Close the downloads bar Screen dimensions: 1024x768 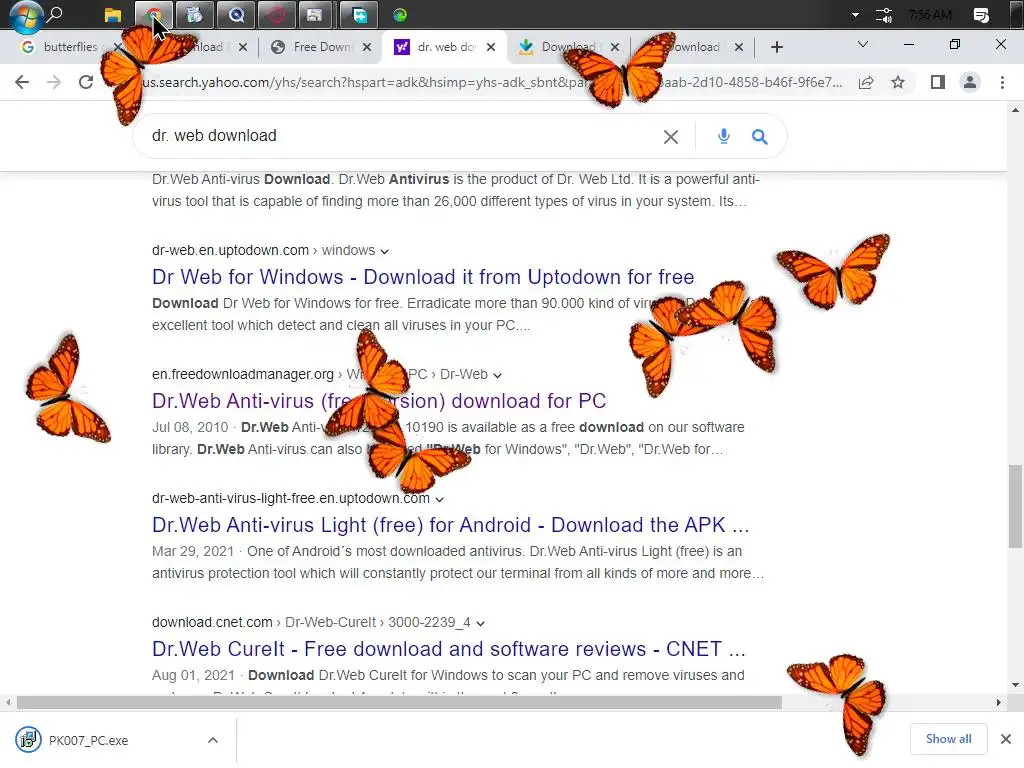1006,739
